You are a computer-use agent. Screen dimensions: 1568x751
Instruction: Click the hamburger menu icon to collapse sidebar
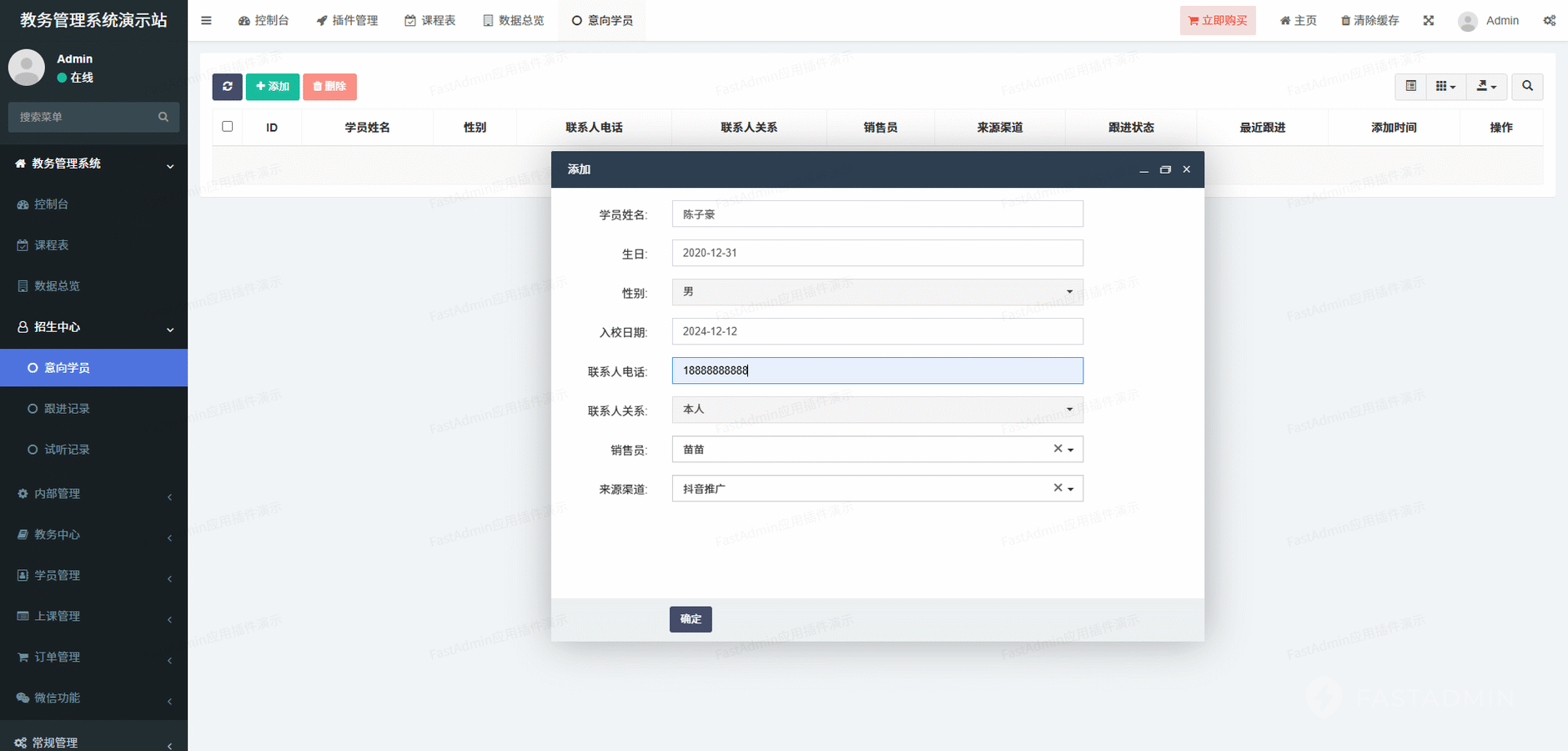tap(206, 21)
